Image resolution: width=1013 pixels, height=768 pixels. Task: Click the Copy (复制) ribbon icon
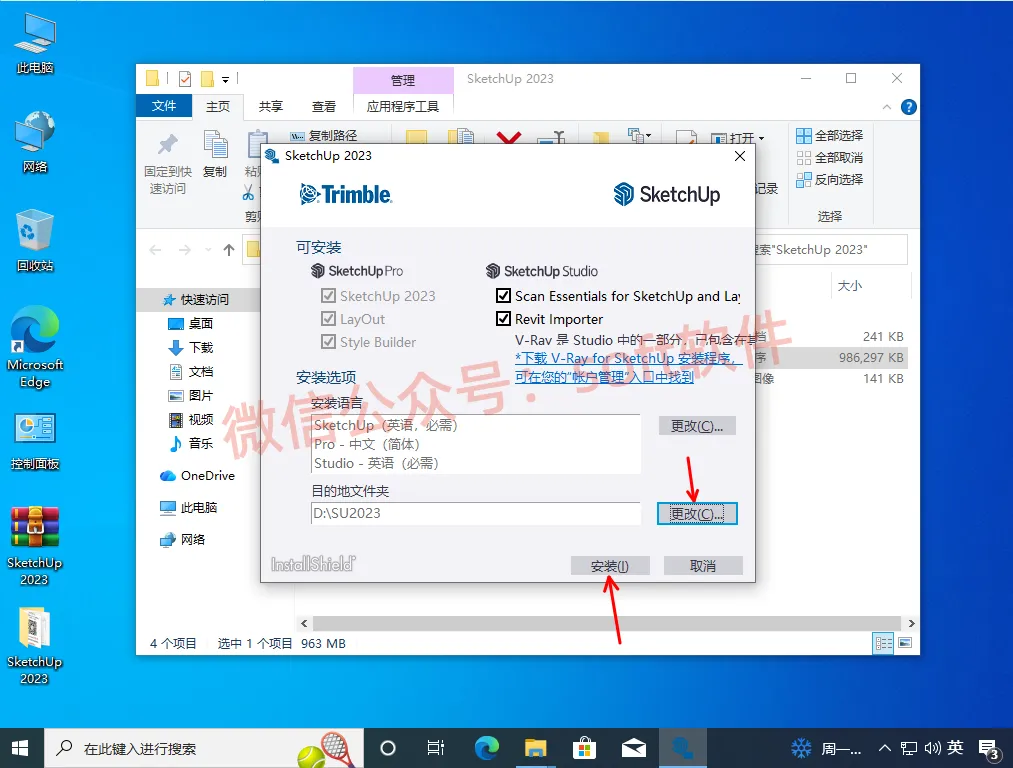215,144
